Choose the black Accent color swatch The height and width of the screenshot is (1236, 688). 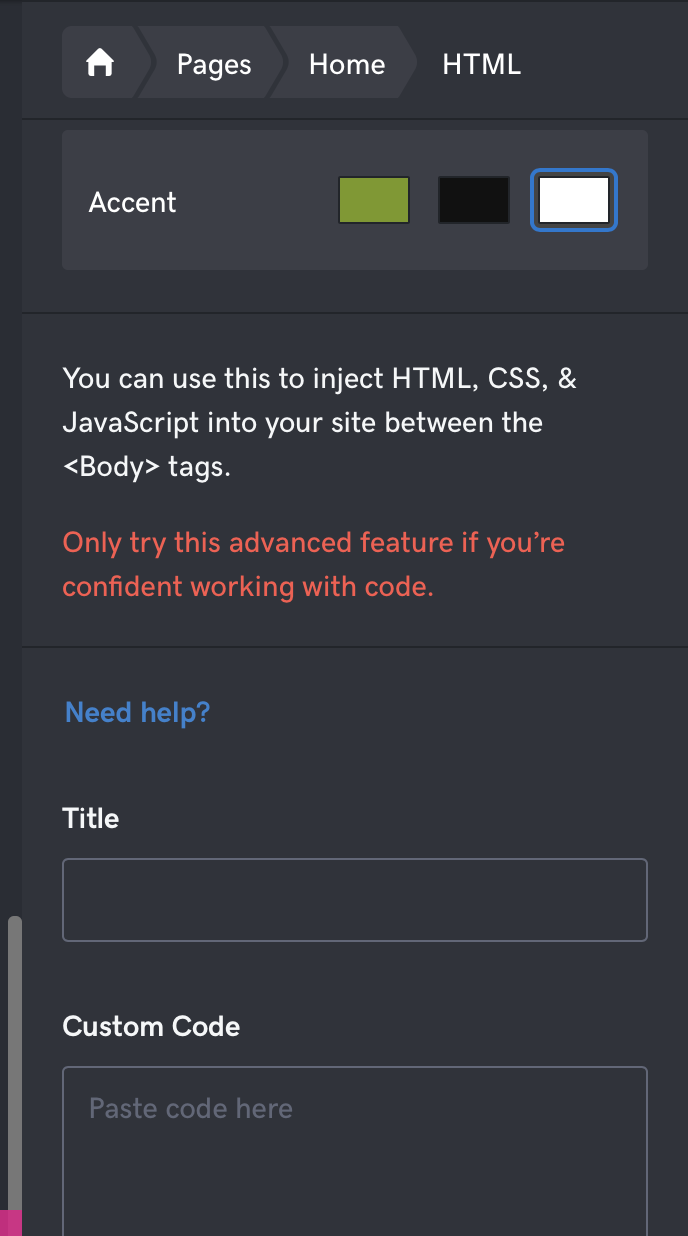point(474,200)
